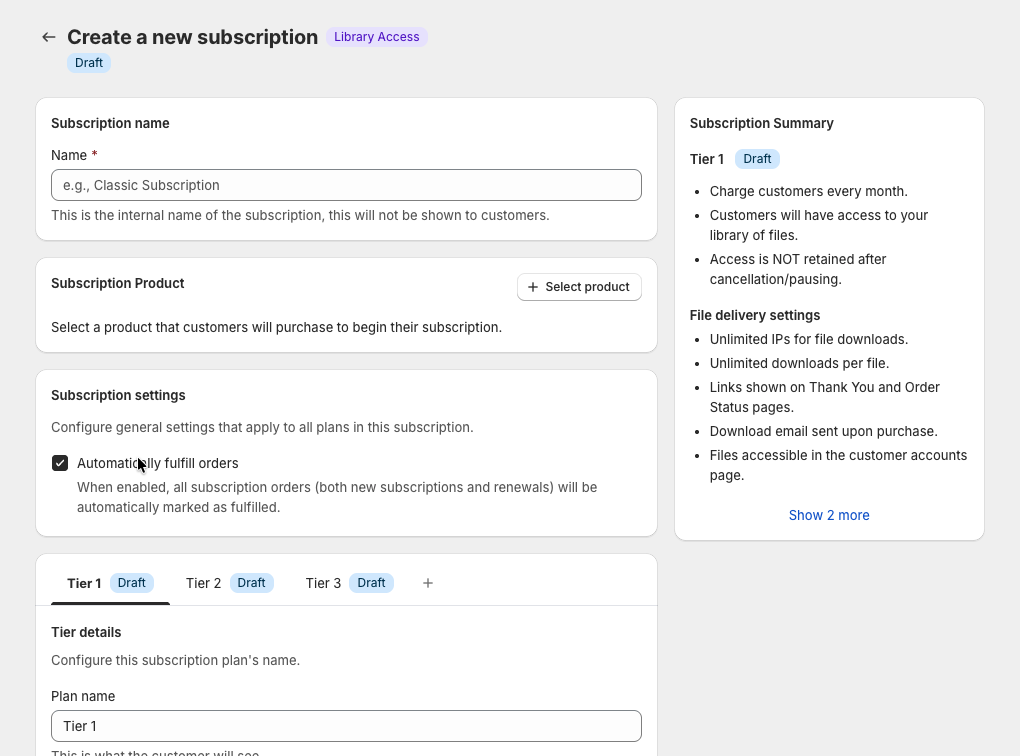Click the plus icon to add tier
1020x756 pixels.
tap(428, 583)
